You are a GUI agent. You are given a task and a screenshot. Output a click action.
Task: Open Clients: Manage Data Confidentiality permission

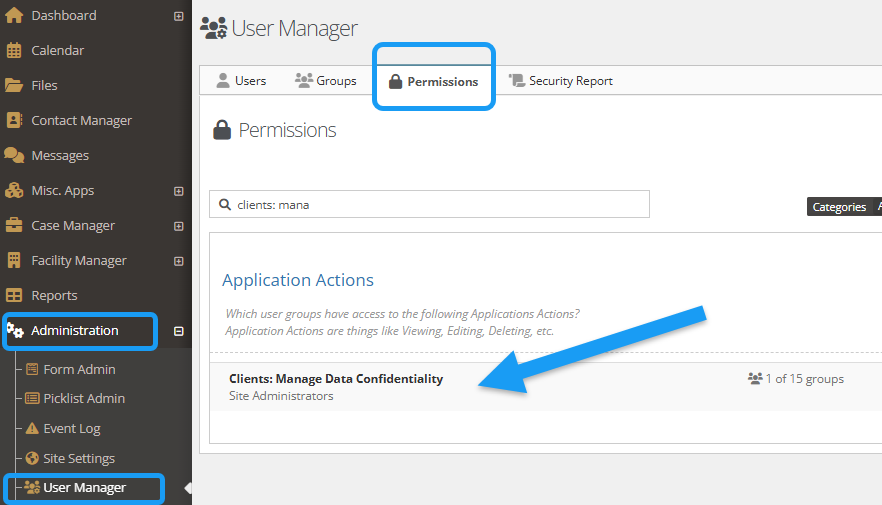[336, 379]
